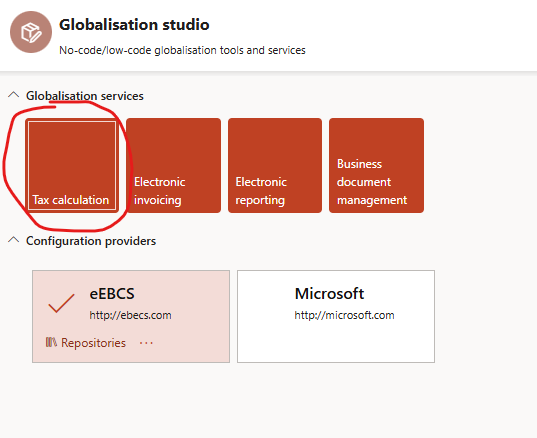The height and width of the screenshot is (438, 537).
Task: Open Repositories for eEBCS provider
Action: tap(86, 342)
